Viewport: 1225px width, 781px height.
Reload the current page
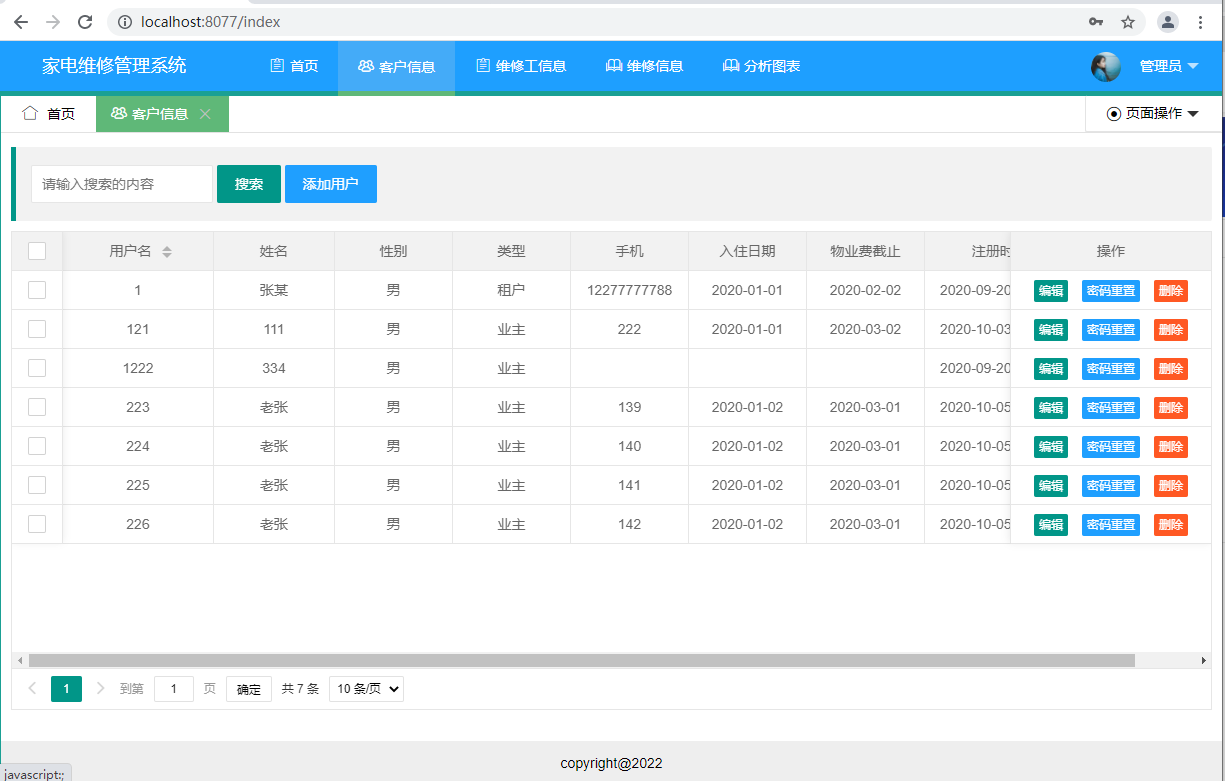(85, 22)
